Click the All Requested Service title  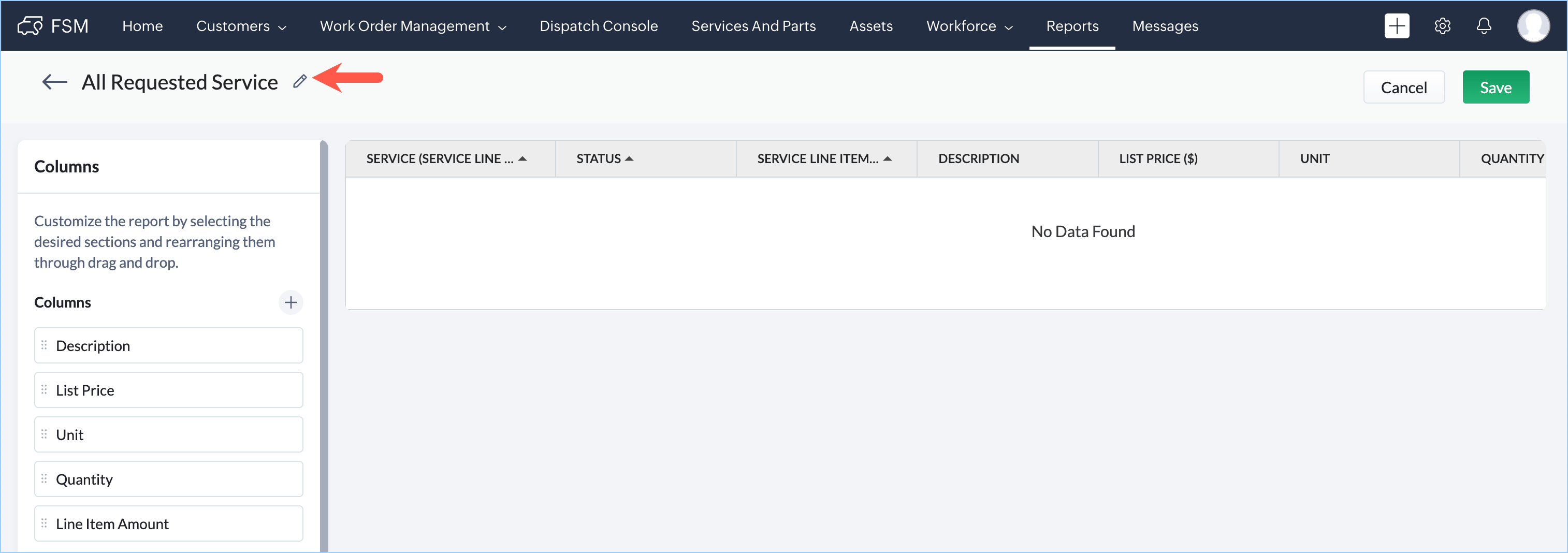point(180,82)
